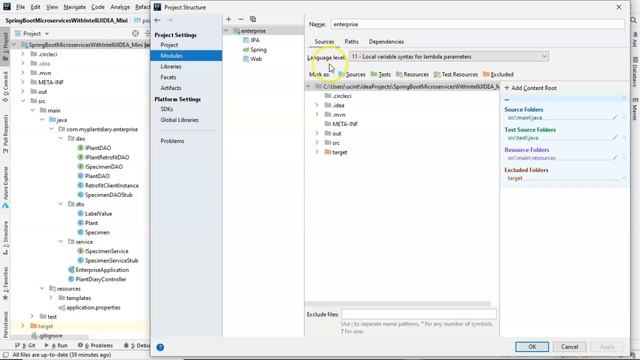Open the Favorites side tool window
The width and height of the screenshot is (640, 360).
[x=5, y=283]
